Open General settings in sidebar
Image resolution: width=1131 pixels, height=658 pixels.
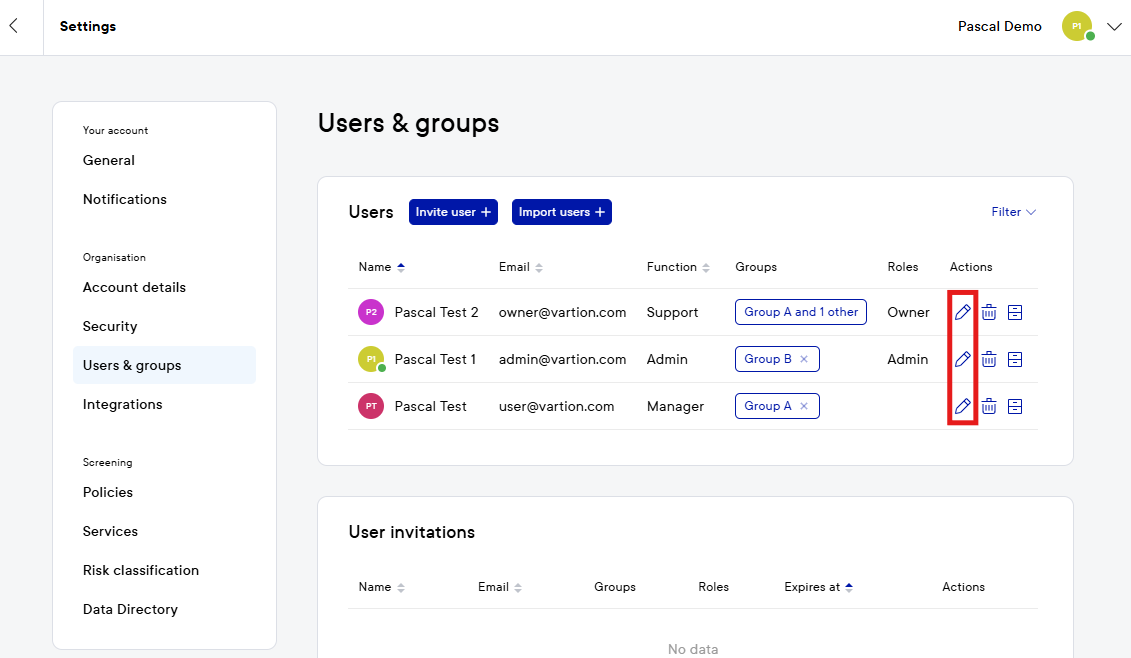tap(109, 160)
